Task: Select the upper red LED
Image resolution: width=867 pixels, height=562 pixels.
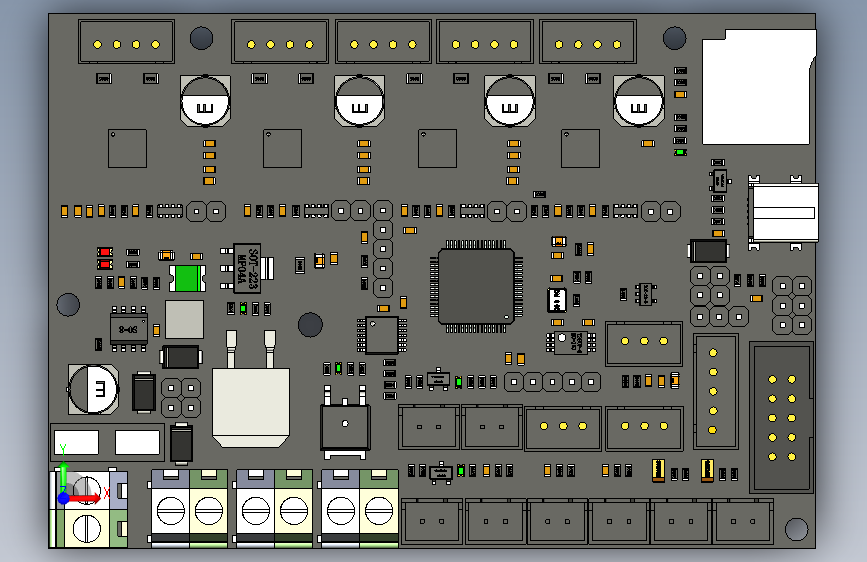Action: 105,252
